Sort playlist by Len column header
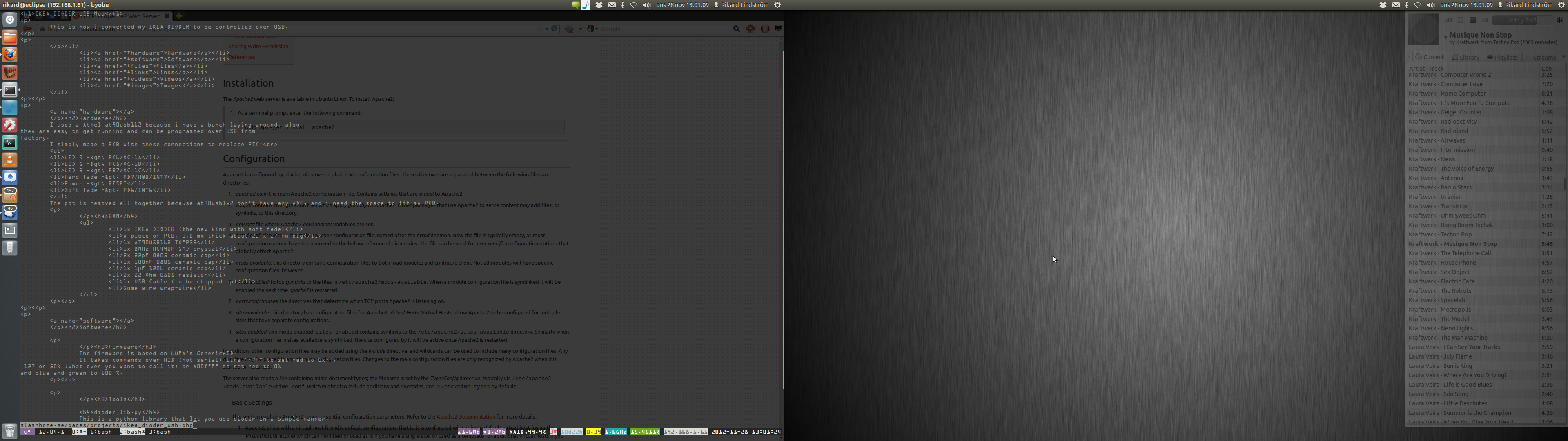This screenshot has height=441, width=1568. click(x=1552, y=68)
